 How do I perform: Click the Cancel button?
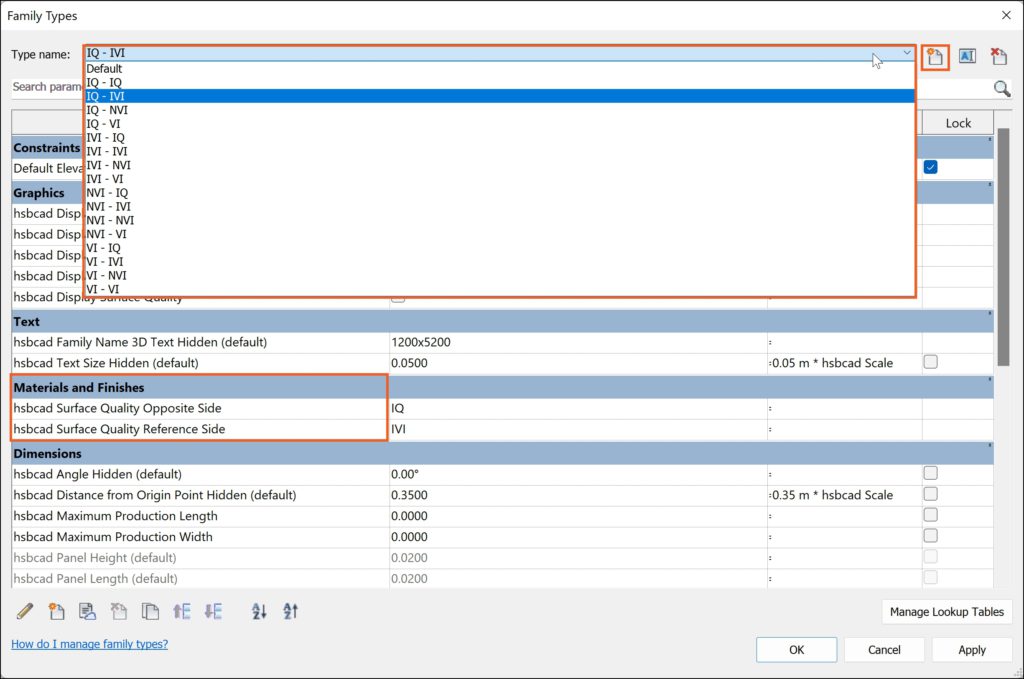(884, 650)
